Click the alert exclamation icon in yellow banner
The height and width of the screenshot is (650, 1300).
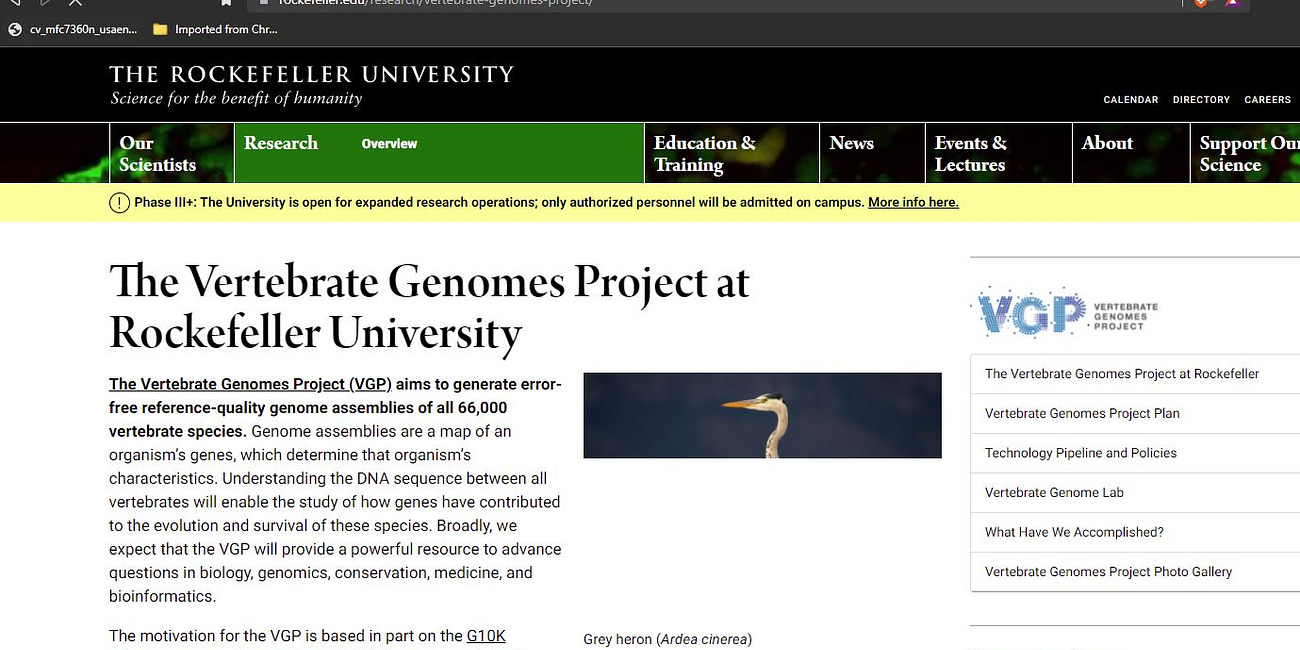(119, 203)
